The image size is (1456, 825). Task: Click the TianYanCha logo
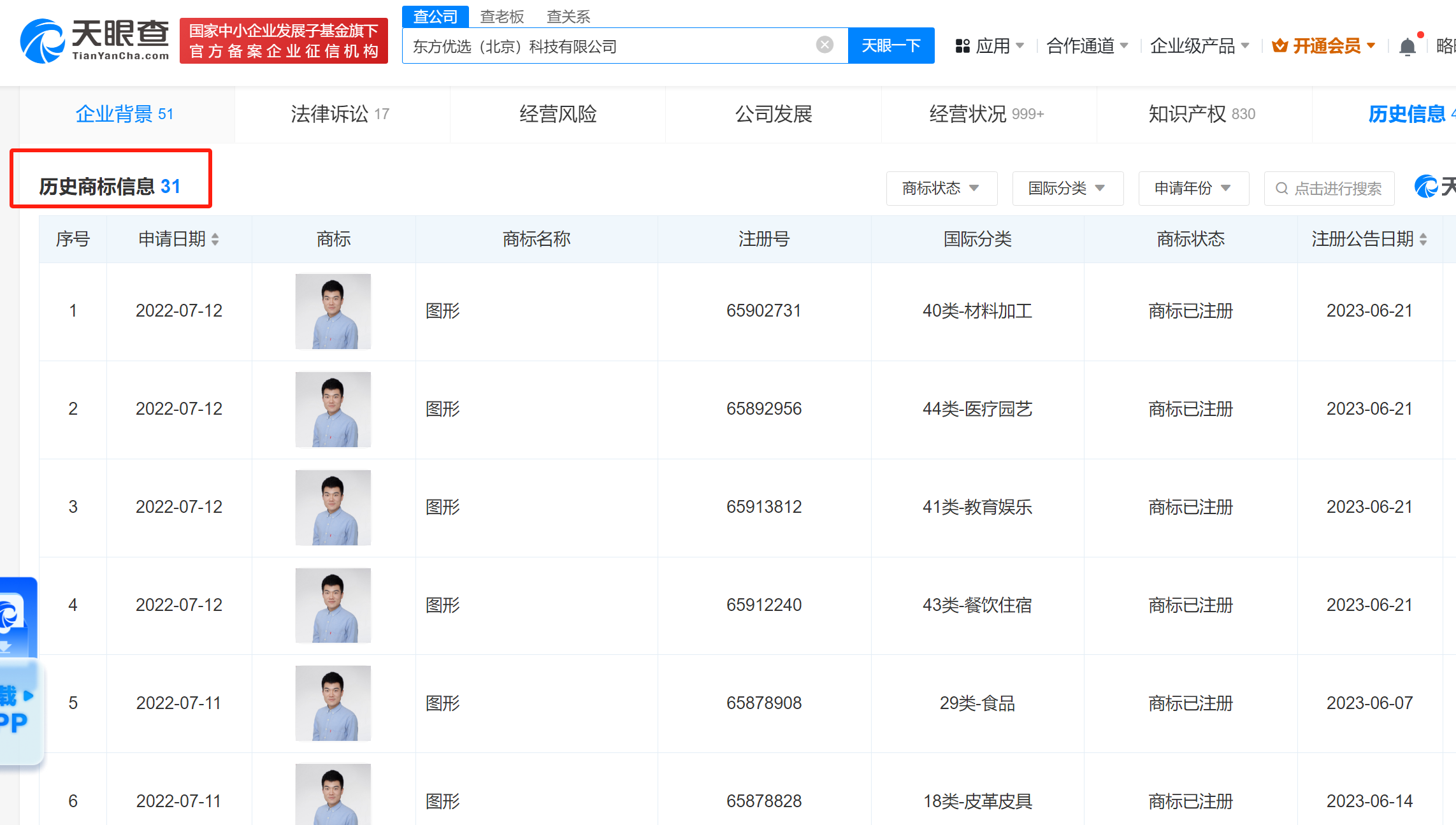click(x=94, y=40)
